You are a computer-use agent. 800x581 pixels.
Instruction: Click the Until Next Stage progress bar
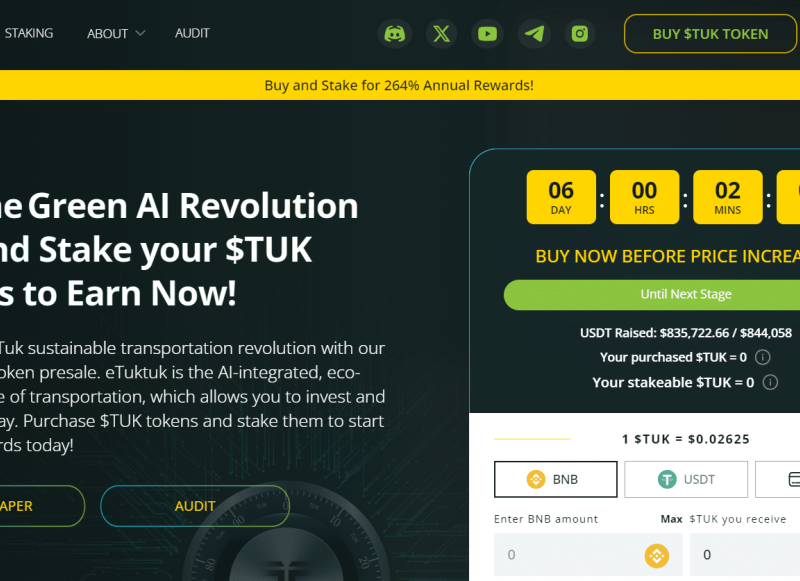(x=652, y=294)
